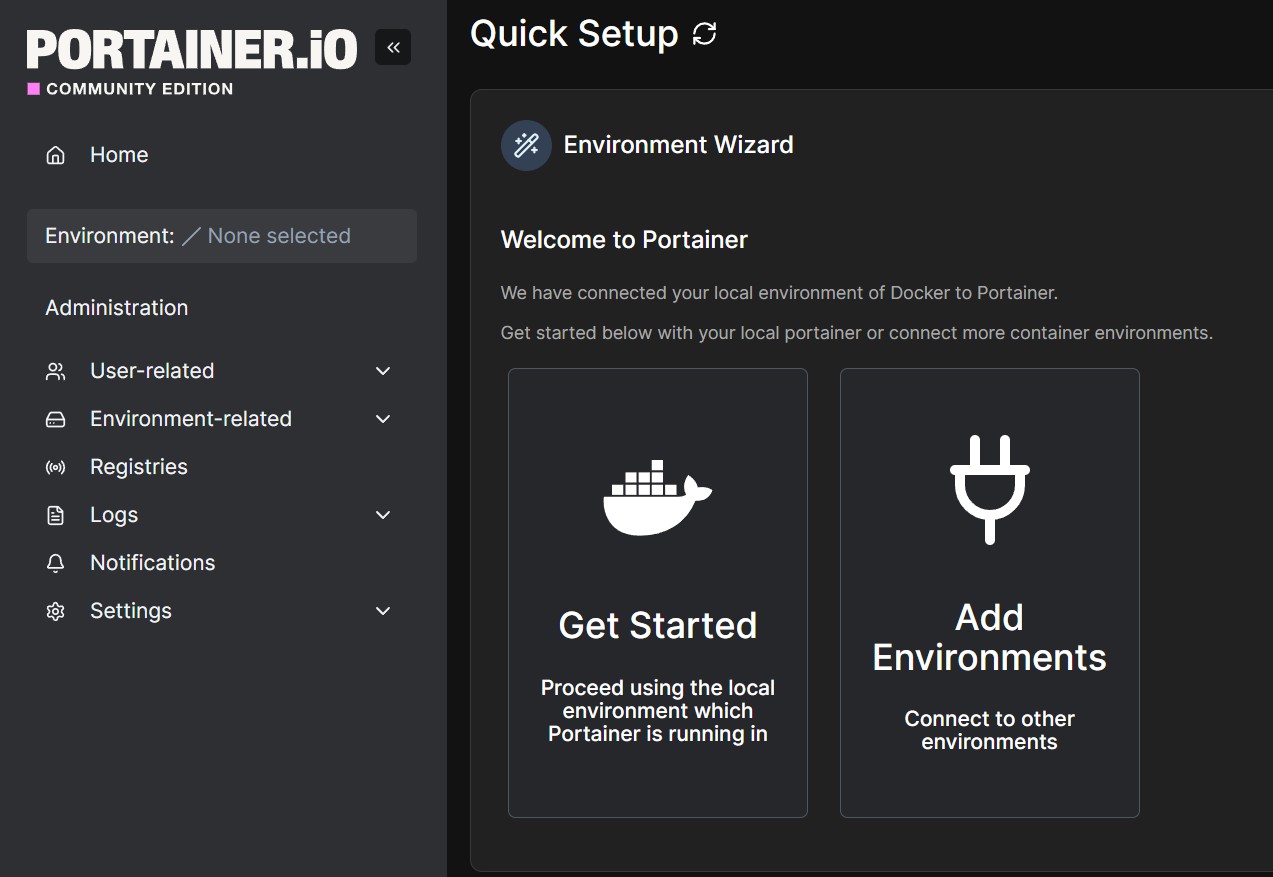Expand the User-related section
The height and width of the screenshot is (877, 1273).
[x=382, y=370]
